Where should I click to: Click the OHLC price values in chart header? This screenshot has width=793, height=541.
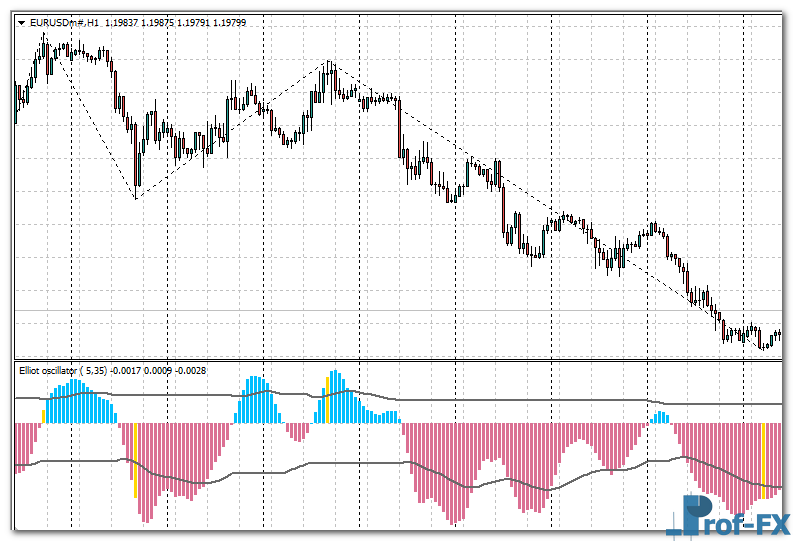(168, 22)
